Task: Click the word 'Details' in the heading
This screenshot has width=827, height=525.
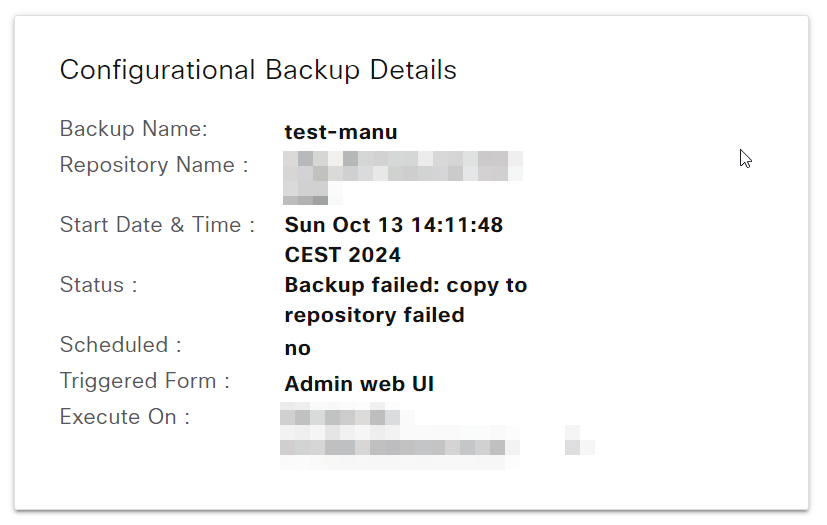Action: pos(414,70)
